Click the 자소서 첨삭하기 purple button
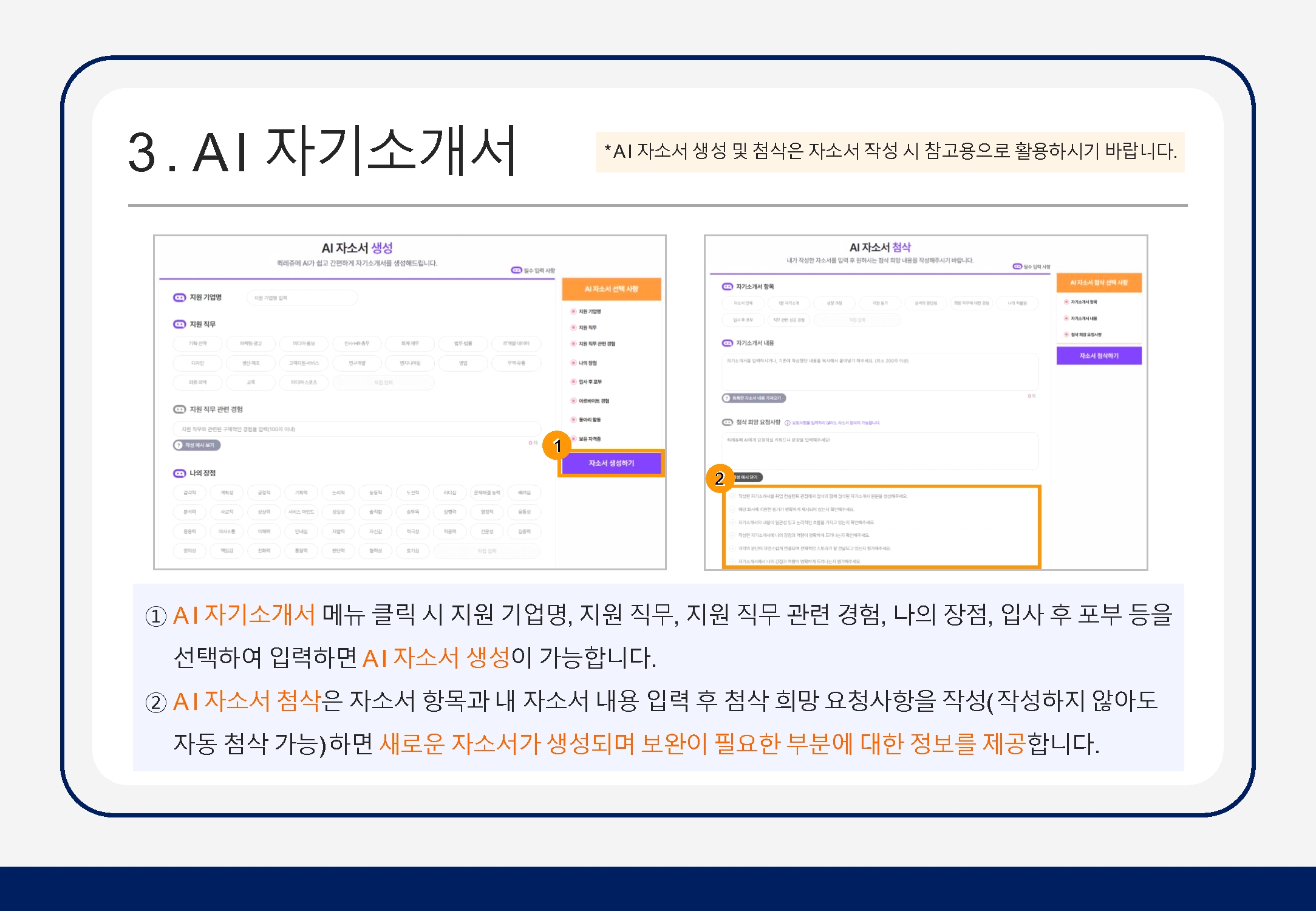 tap(1099, 356)
